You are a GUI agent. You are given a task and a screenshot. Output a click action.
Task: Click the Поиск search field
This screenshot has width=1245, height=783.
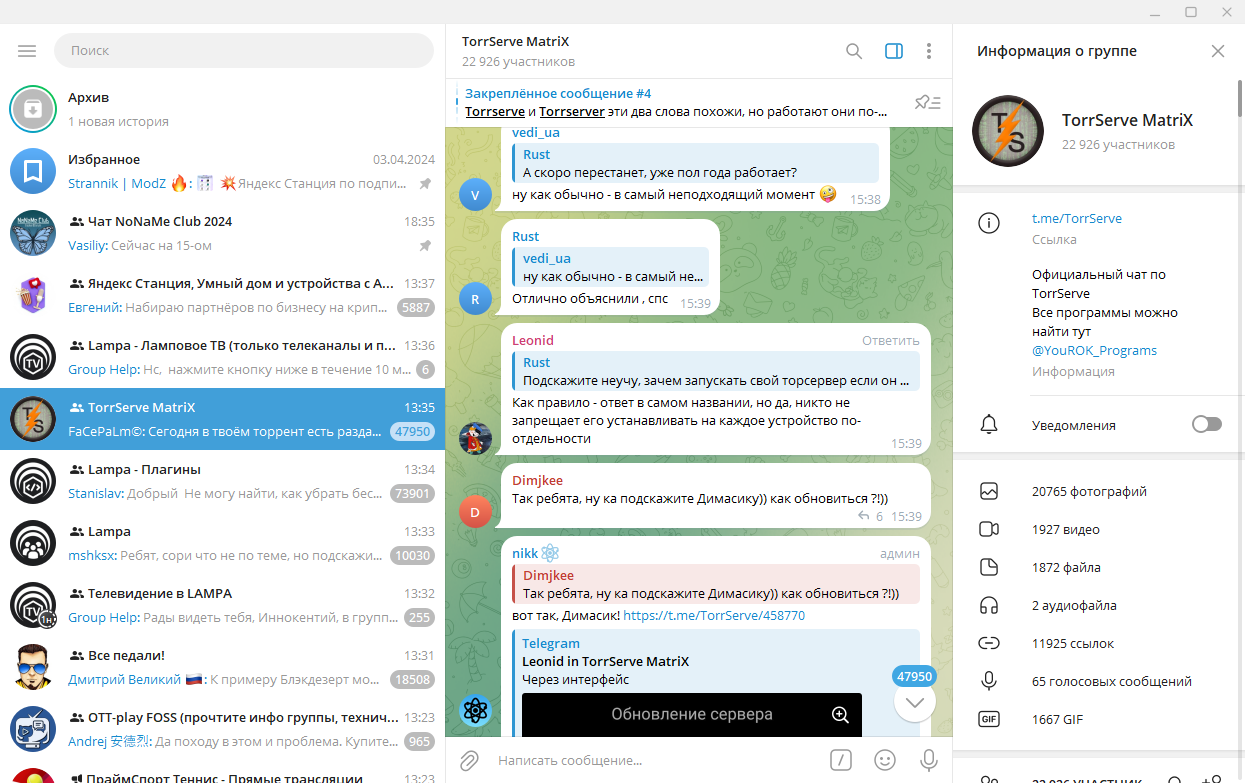pos(244,50)
